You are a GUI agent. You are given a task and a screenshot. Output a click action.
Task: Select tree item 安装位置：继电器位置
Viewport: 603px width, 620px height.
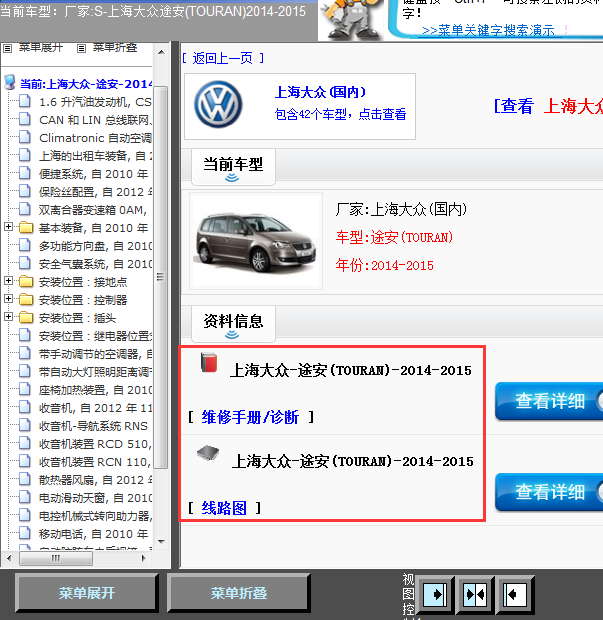click(x=95, y=336)
